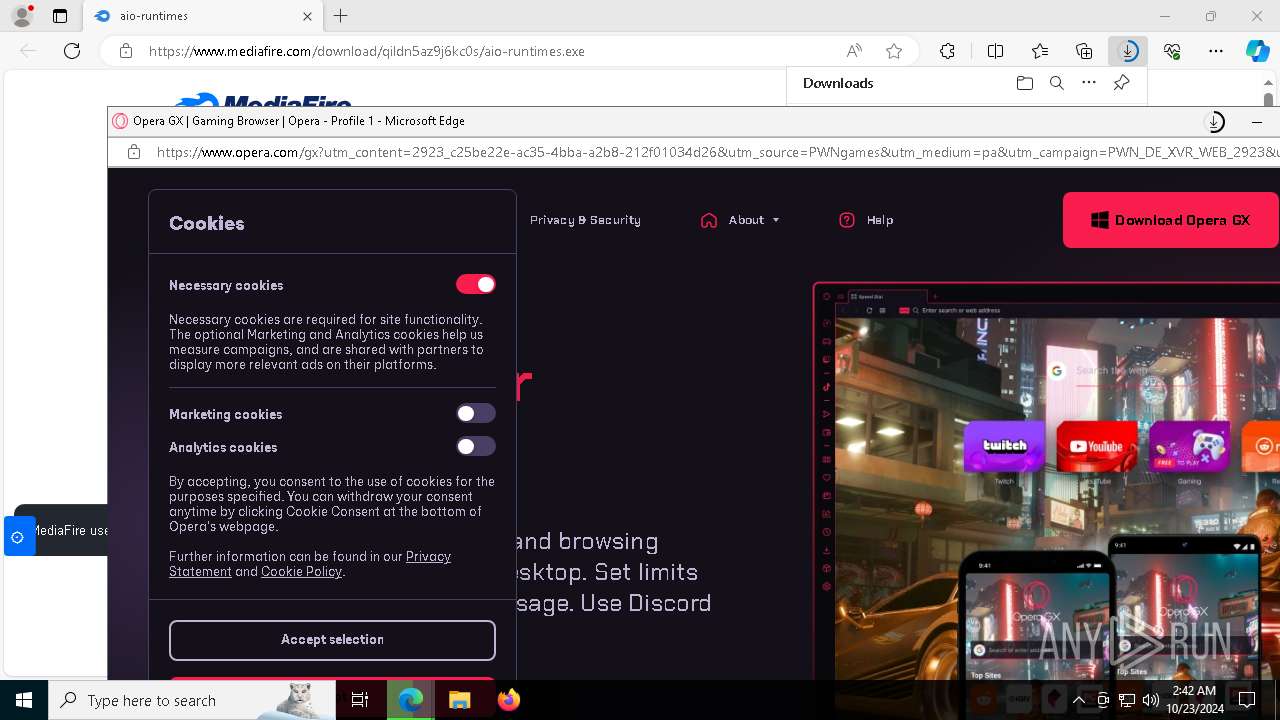Click the MediaFire URL address bar
This screenshot has width=1280, height=720.
366,51
